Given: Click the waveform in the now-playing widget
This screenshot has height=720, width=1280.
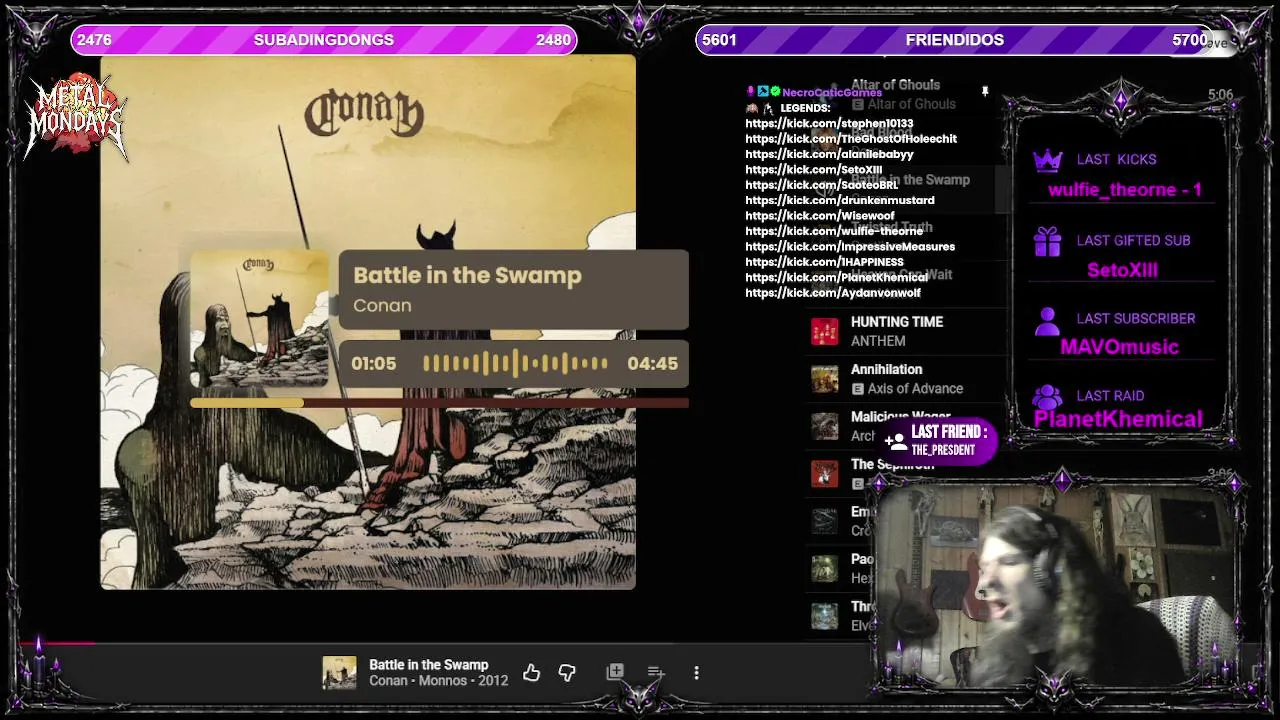Looking at the screenshot, I should click(x=515, y=363).
